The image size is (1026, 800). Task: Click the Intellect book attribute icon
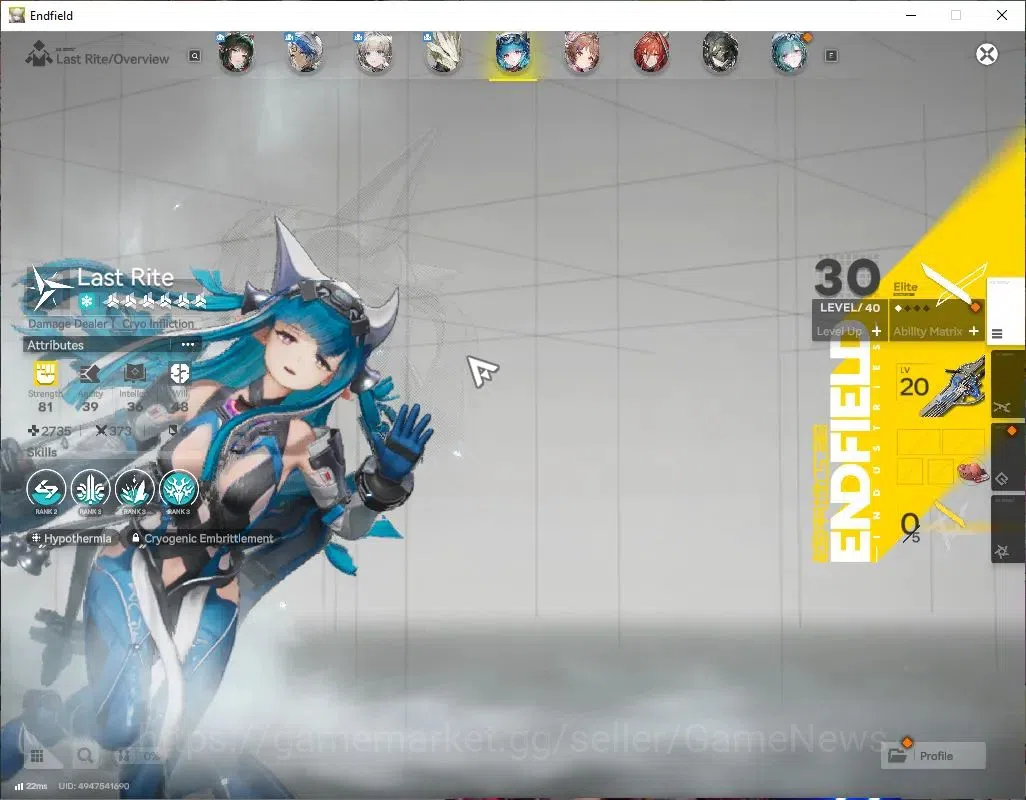pos(134,374)
